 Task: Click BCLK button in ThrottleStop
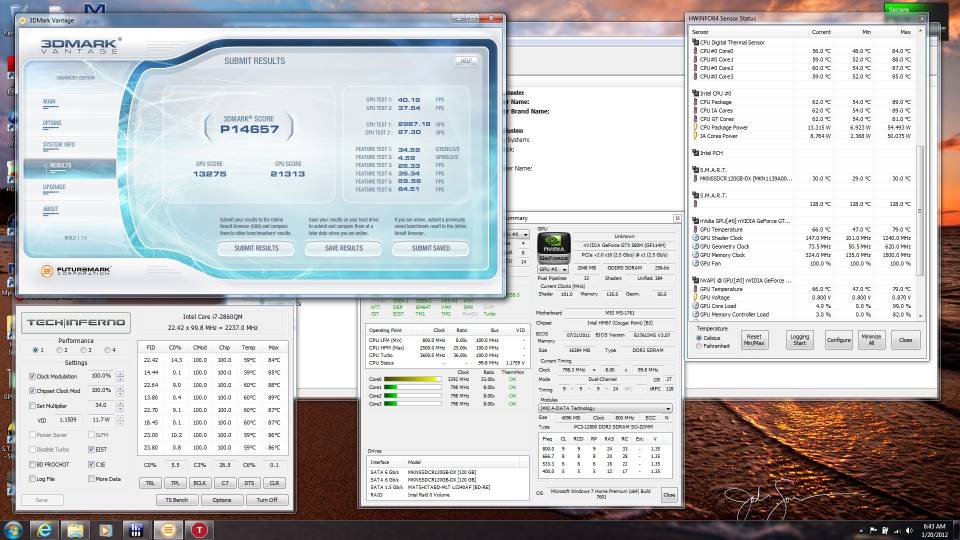pos(200,483)
